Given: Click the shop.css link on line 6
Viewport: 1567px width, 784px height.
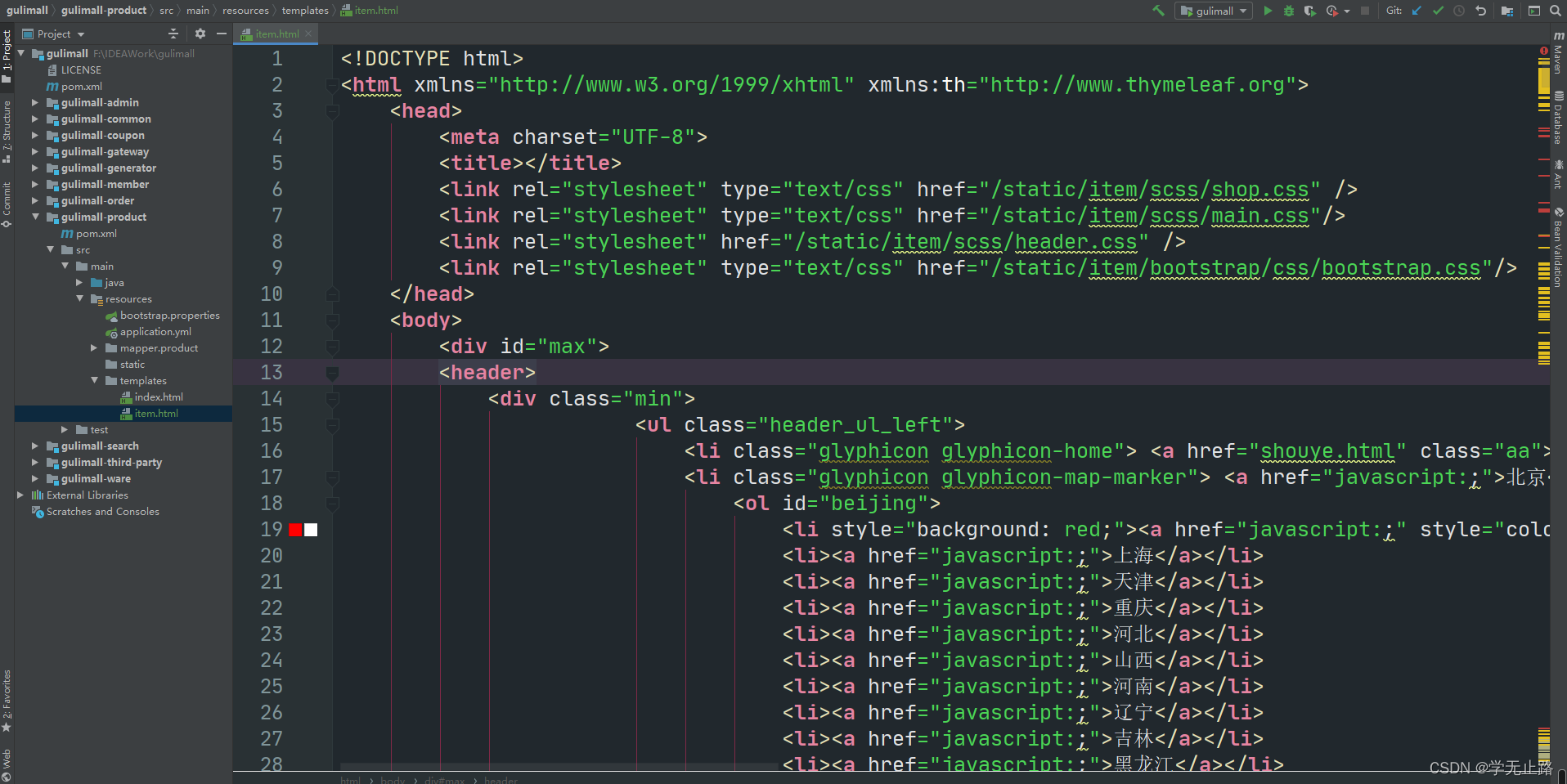Looking at the screenshot, I should coord(1259,190).
